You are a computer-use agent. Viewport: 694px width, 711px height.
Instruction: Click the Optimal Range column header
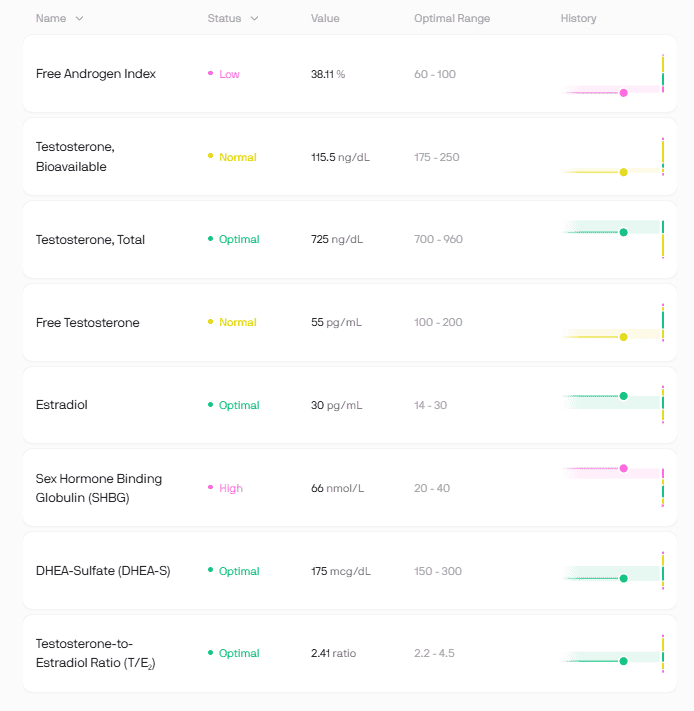(x=452, y=19)
